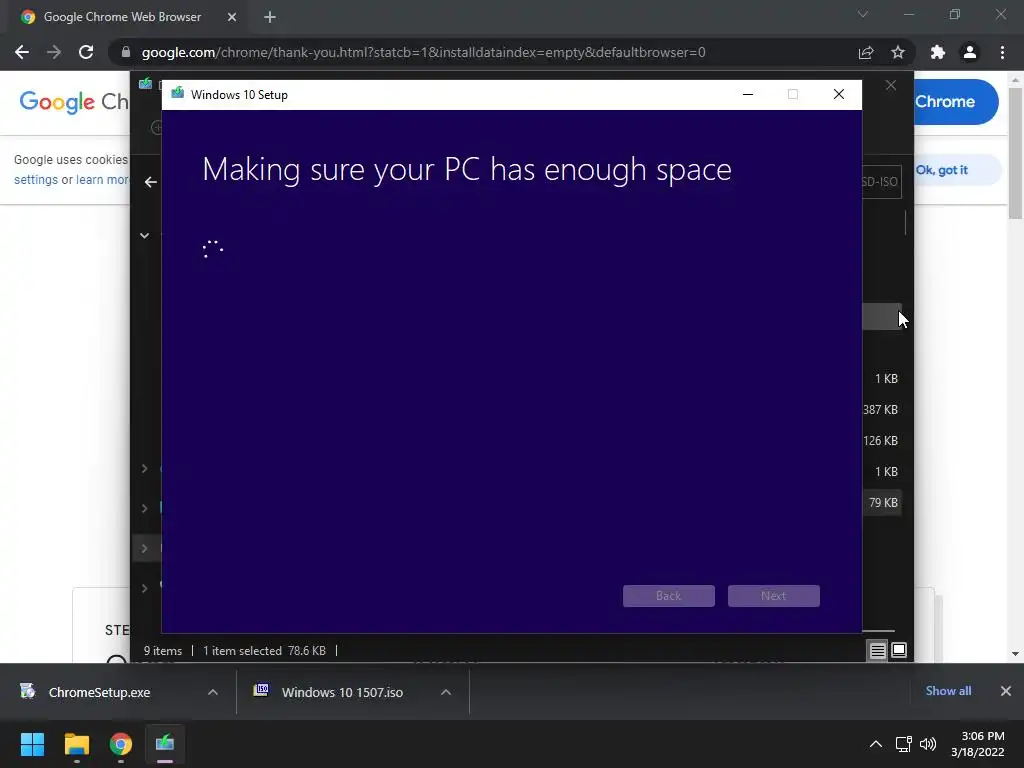Screen dimensions: 1024x768
Task: Minimize the Windows 10 Setup window
Action: (748, 95)
